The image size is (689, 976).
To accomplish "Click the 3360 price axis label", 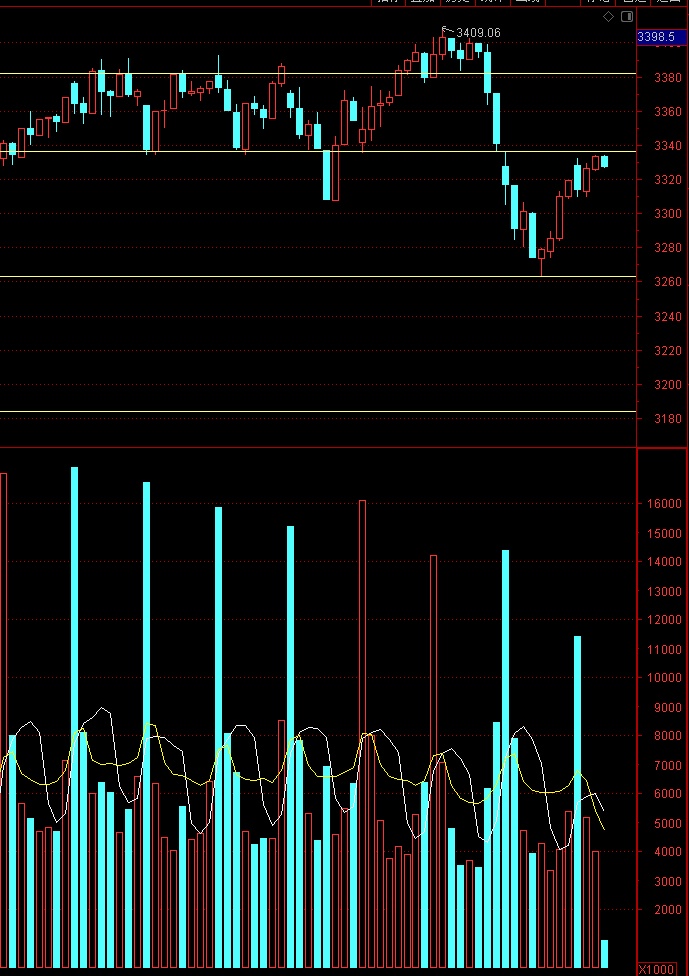I will coord(668,112).
